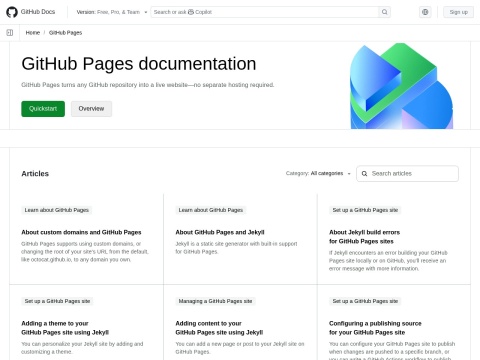Click the GitHub Octocat logo icon
Image resolution: width=480 pixels, height=360 pixels.
point(12,12)
